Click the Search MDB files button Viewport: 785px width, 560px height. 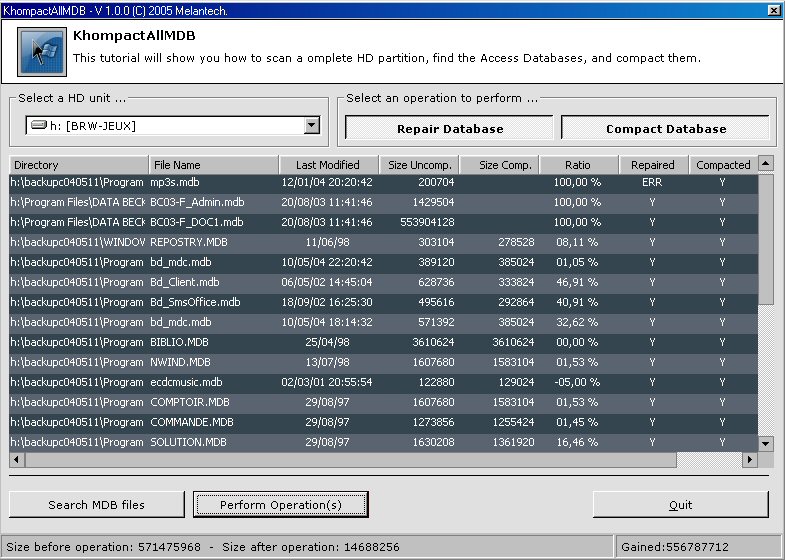(x=97, y=505)
